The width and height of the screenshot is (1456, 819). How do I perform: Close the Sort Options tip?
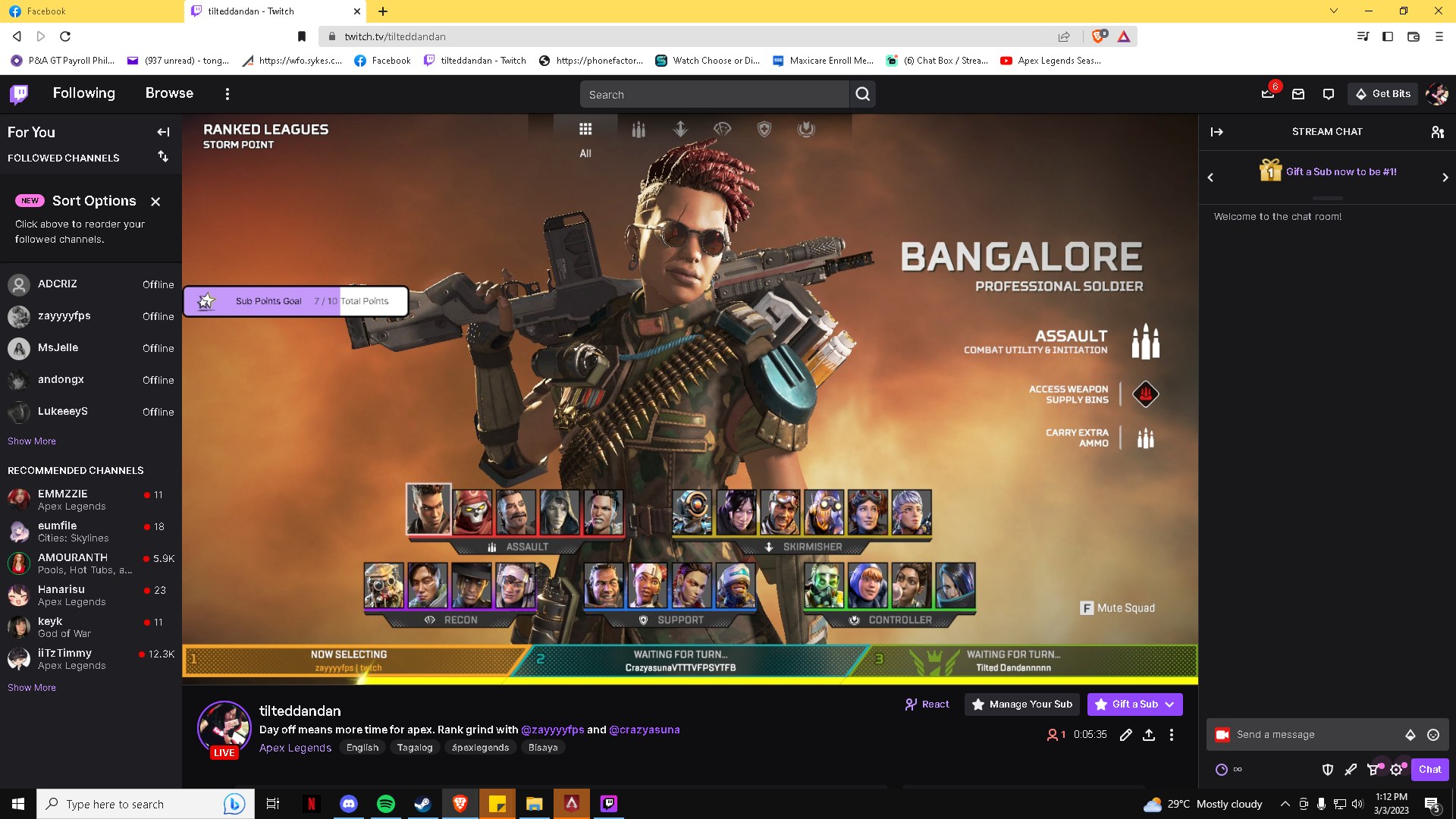tap(155, 202)
